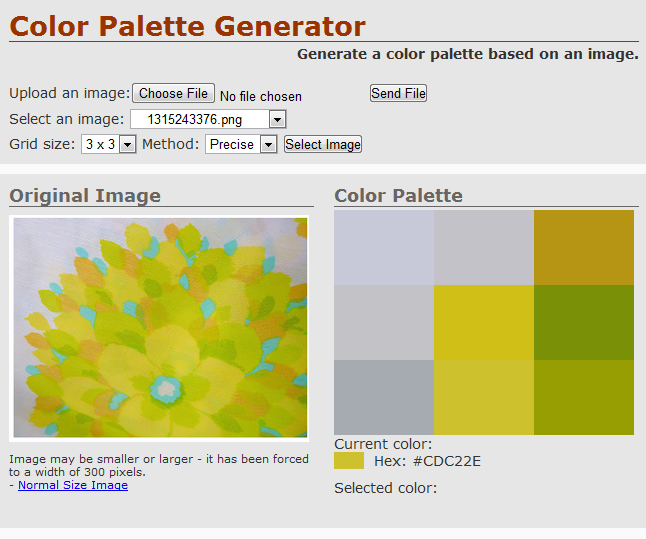Click the Precise method selection field
Screen dimensions: 646x539
point(241,145)
